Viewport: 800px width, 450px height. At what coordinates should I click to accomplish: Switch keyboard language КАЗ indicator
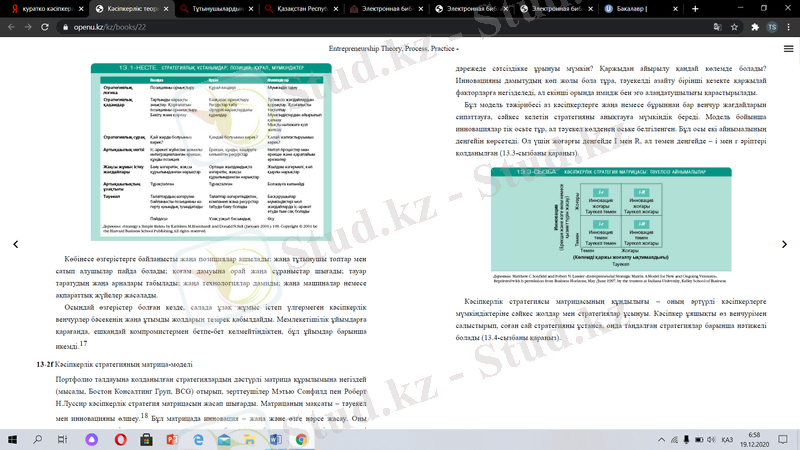tap(727, 439)
